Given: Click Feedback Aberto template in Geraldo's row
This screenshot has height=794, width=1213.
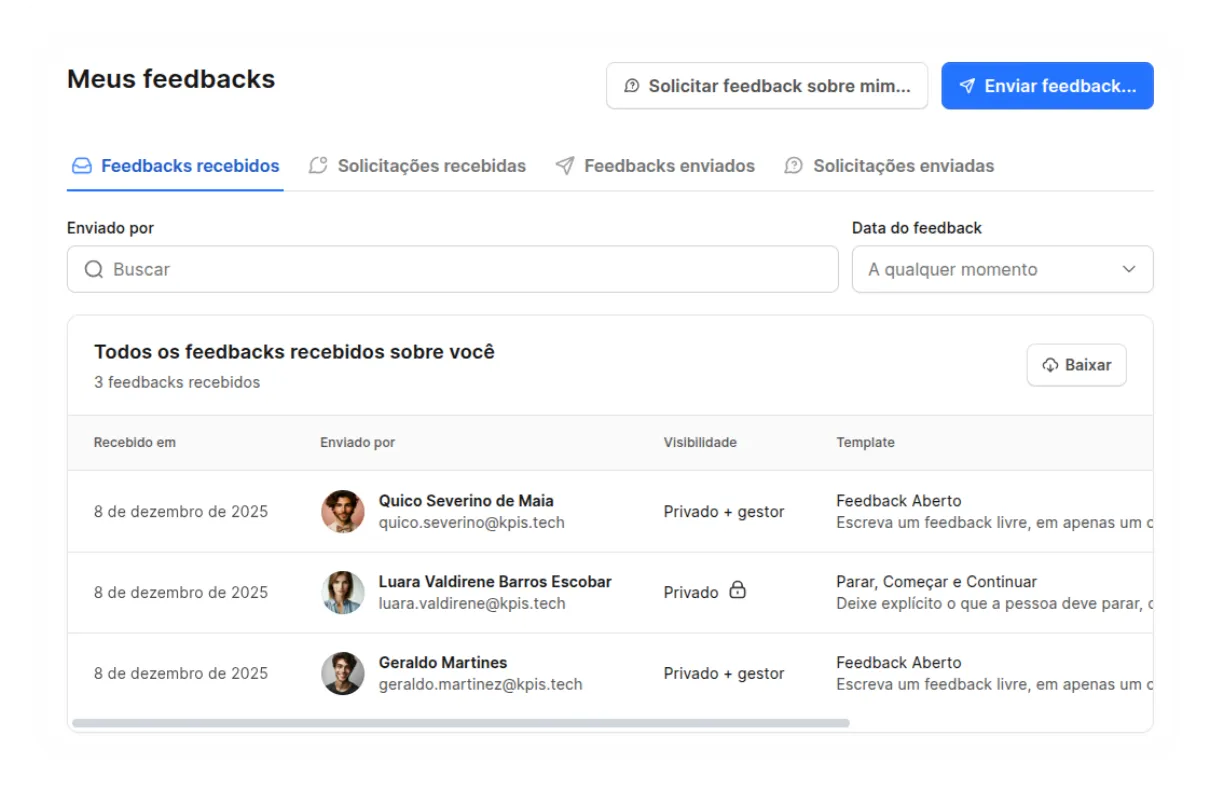Looking at the screenshot, I should coord(899,662).
